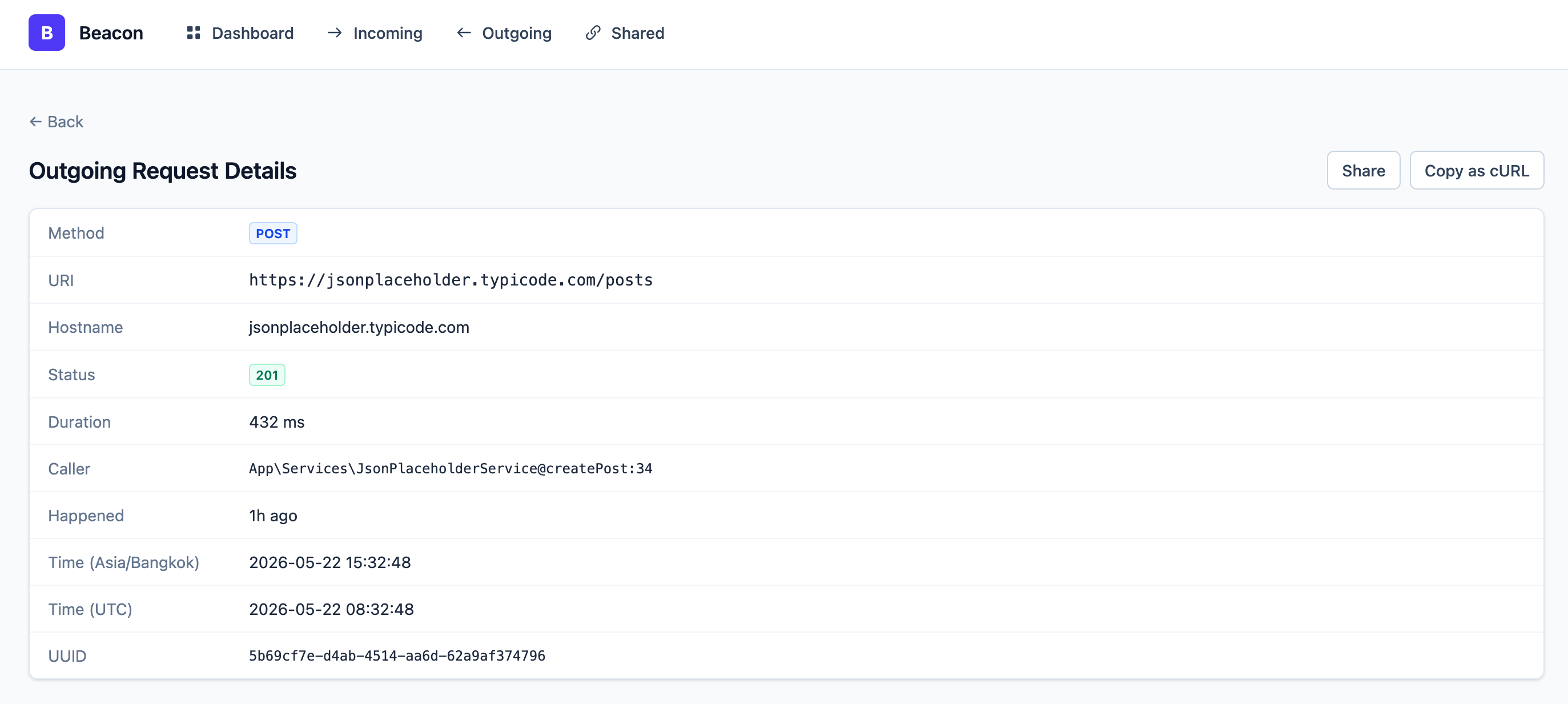
Task: Click the Bangkok time 2026-05-22 15:32:48
Action: pyautogui.click(x=330, y=563)
